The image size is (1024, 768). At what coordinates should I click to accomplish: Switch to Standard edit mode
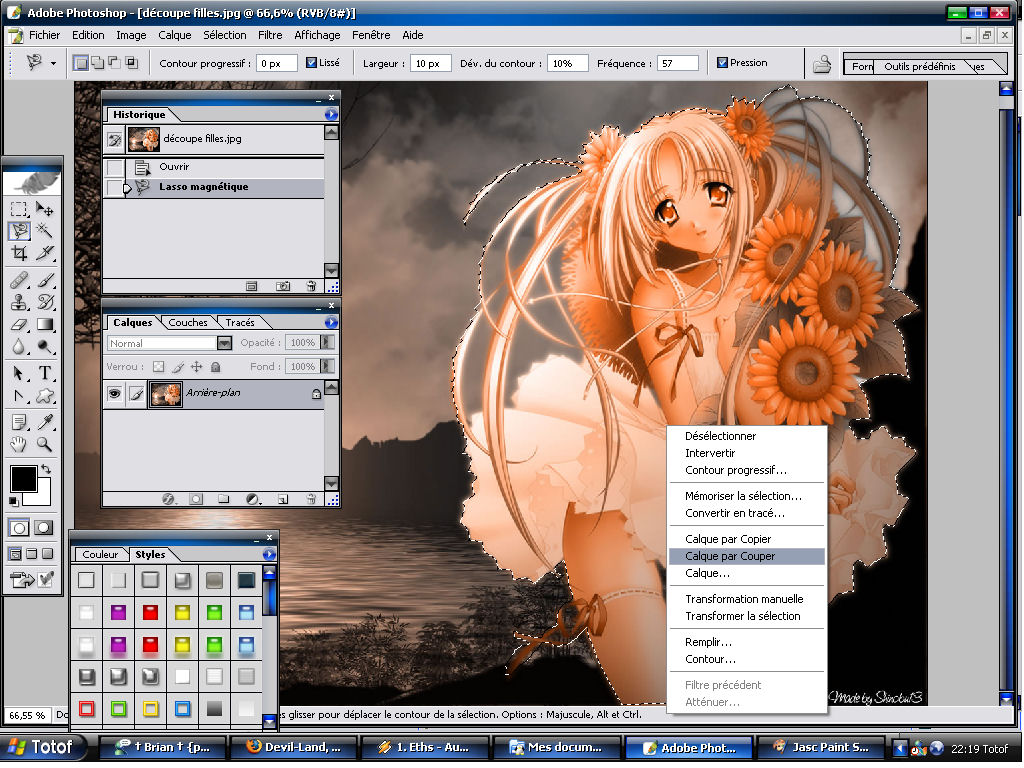coord(19,528)
